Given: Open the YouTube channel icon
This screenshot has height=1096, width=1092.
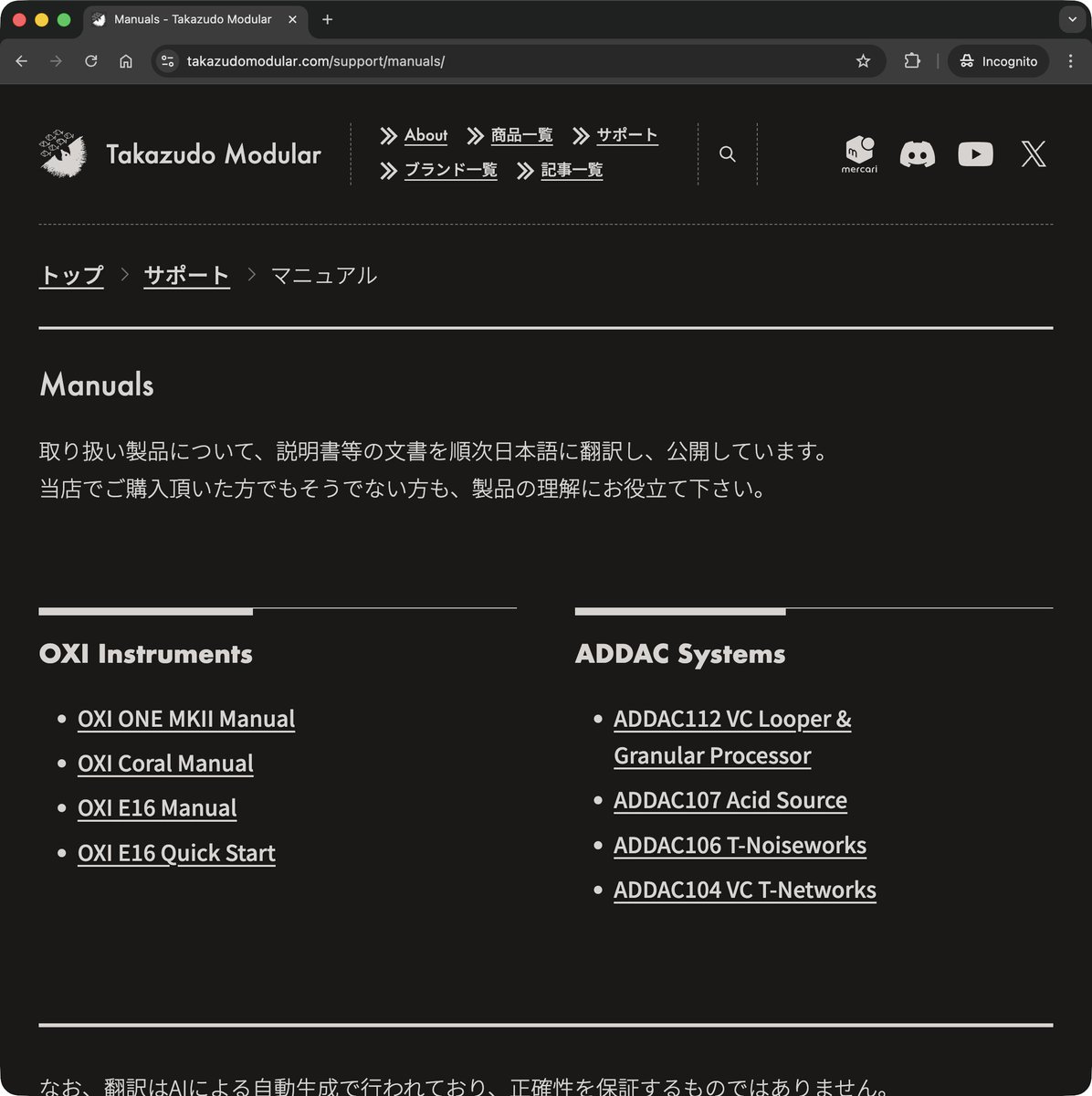Looking at the screenshot, I should click(x=975, y=153).
